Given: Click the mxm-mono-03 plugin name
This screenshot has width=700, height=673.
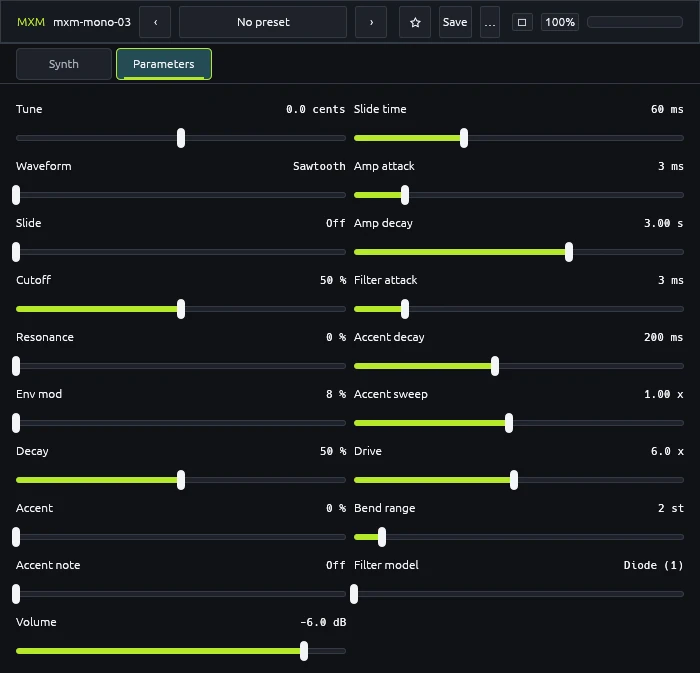Looking at the screenshot, I should click(x=92, y=22).
